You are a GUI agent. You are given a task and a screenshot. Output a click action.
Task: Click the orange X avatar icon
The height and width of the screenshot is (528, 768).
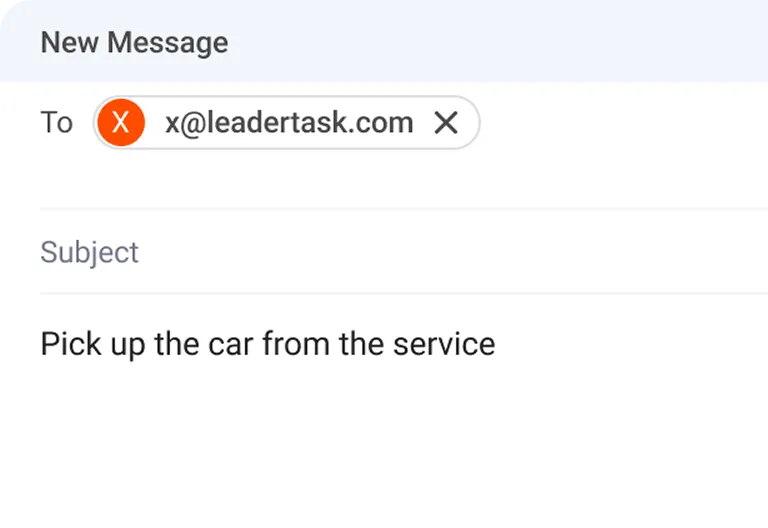click(x=120, y=123)
